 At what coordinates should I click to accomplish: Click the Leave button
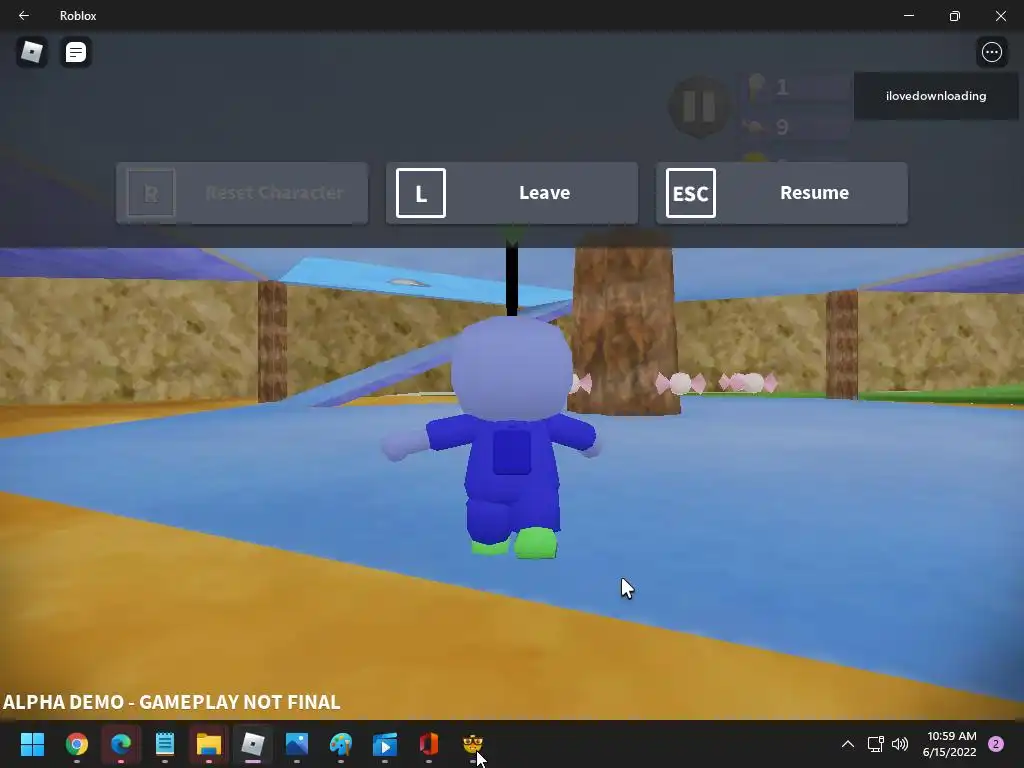point(512,193)
